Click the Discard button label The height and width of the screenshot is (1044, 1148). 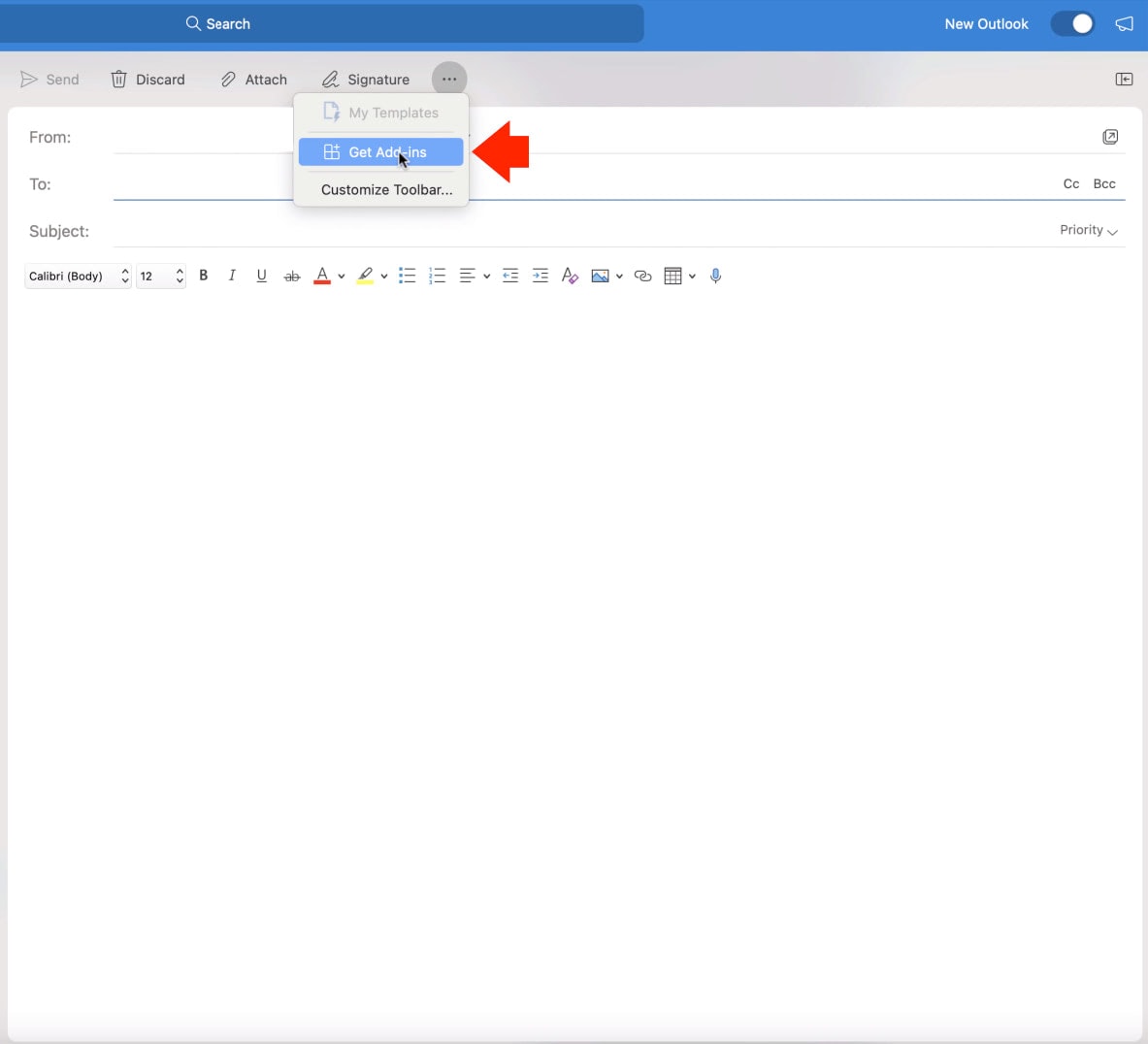pyautogui.click(x=160, y=79)
